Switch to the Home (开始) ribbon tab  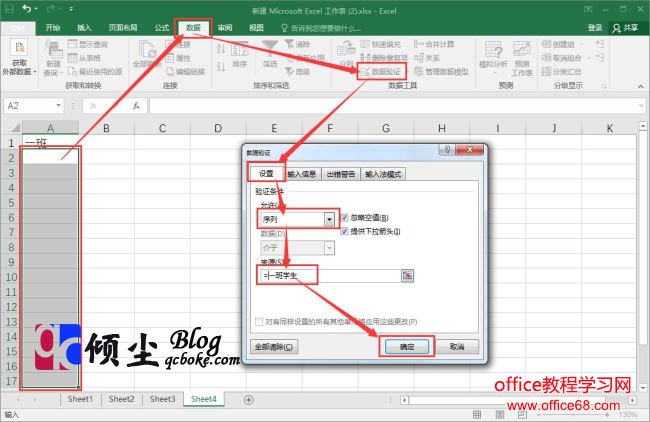coord(53,28)
